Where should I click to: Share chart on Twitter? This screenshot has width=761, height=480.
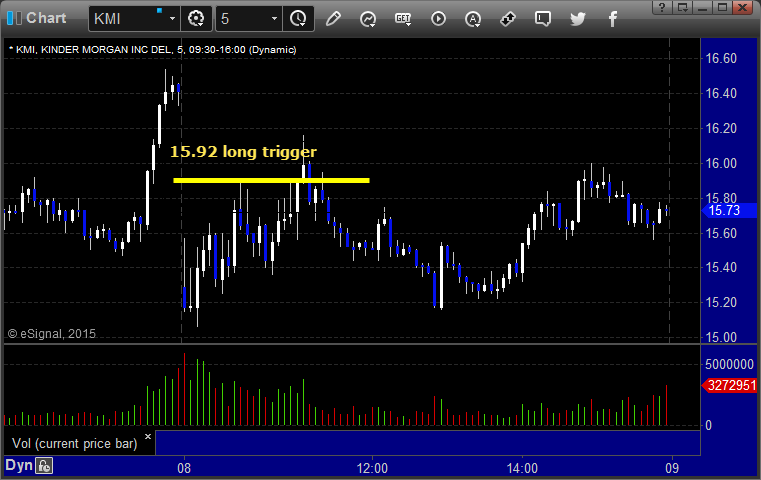coord(578,19)
